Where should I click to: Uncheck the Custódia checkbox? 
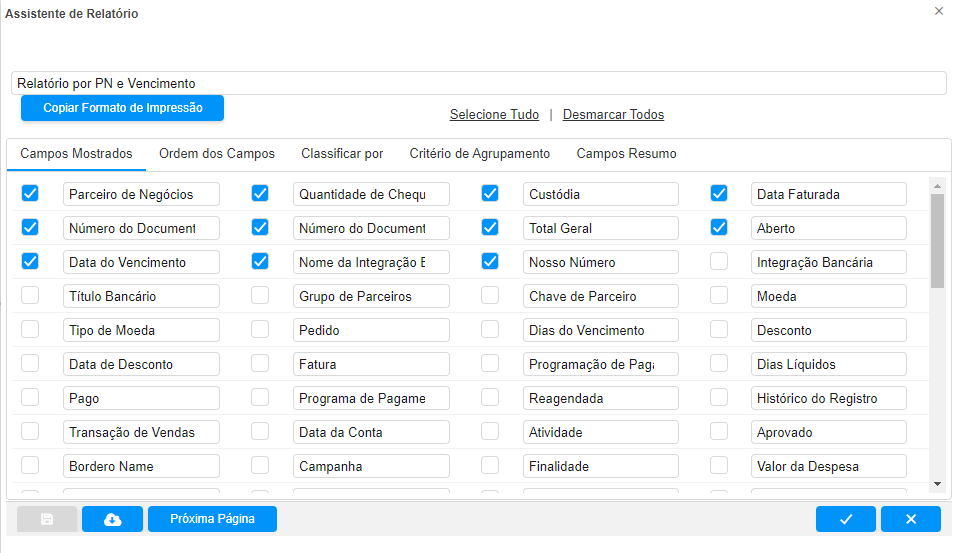[490, 193]
